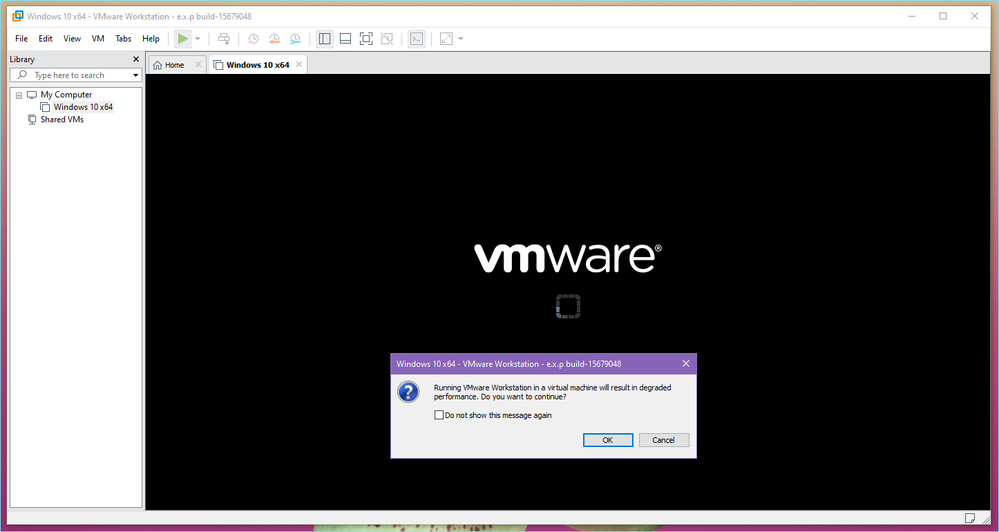Open the Help menu
999x532 pixels.
[151, 39]
